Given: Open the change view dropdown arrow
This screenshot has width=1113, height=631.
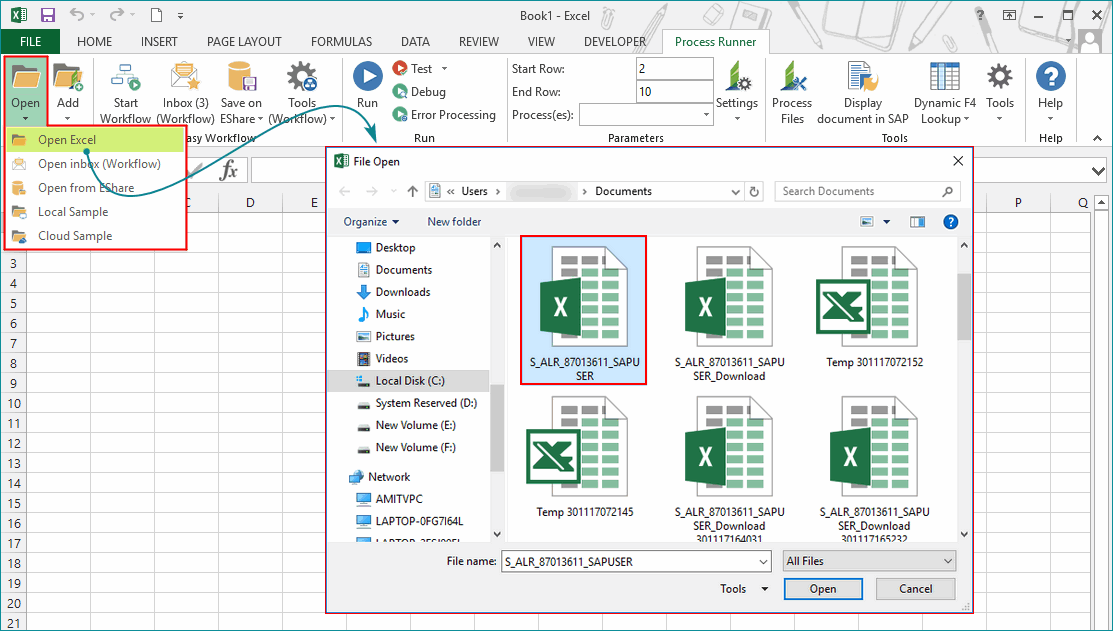Looking at the screenshot, I should pos(887,222).
